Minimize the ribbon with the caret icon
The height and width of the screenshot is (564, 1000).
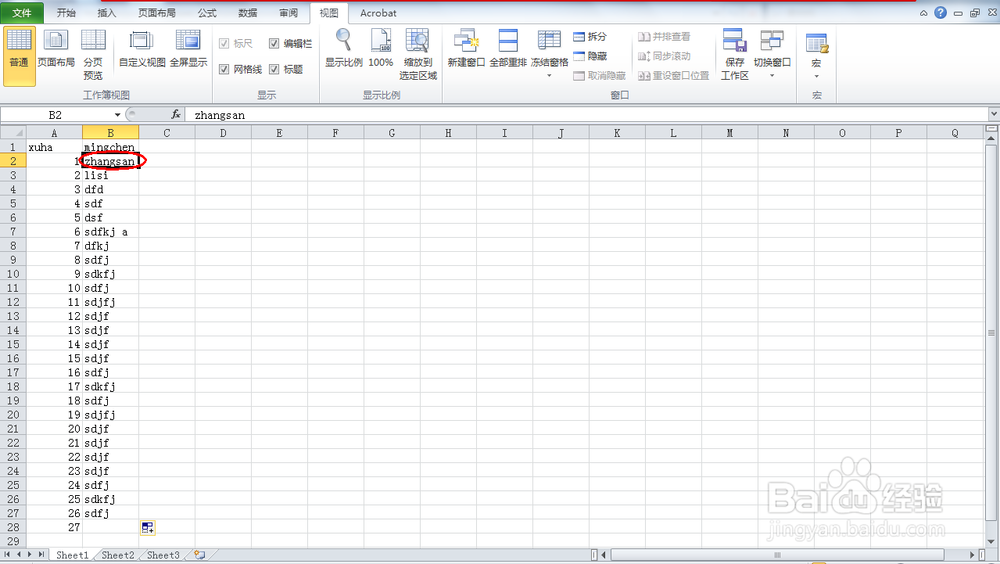pyautogui.click(x=923, y=13)
